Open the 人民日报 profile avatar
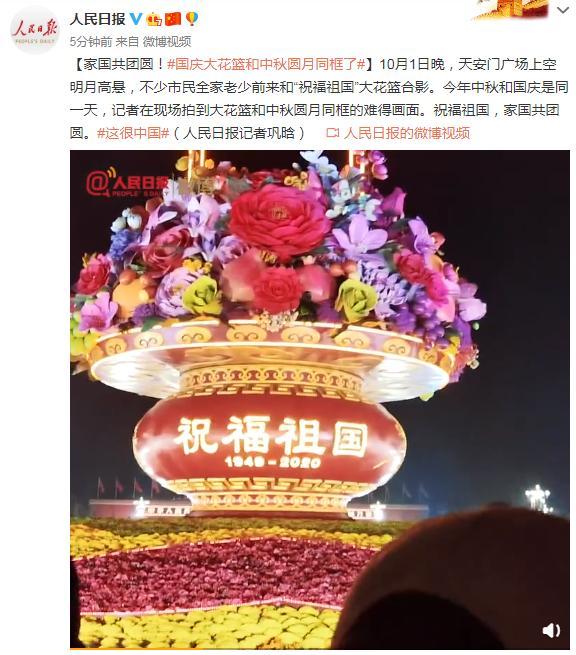576x655 pixels. tap(34, 30)
